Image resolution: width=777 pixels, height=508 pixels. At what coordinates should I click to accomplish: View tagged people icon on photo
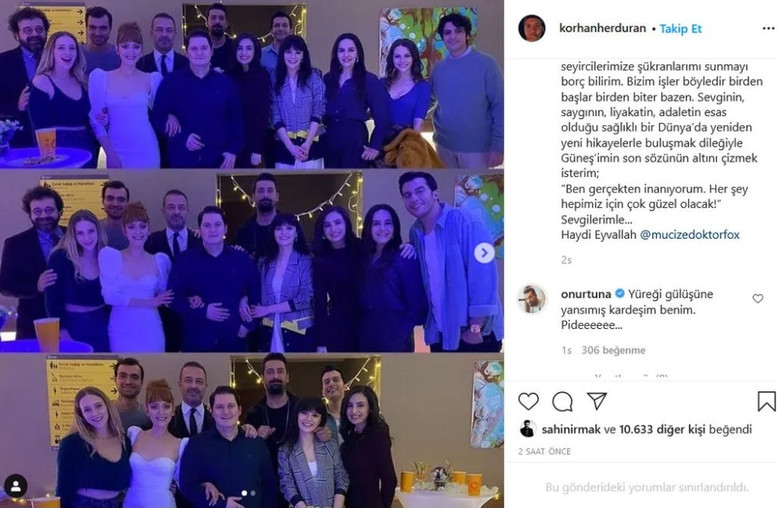(x=15, y=486)
